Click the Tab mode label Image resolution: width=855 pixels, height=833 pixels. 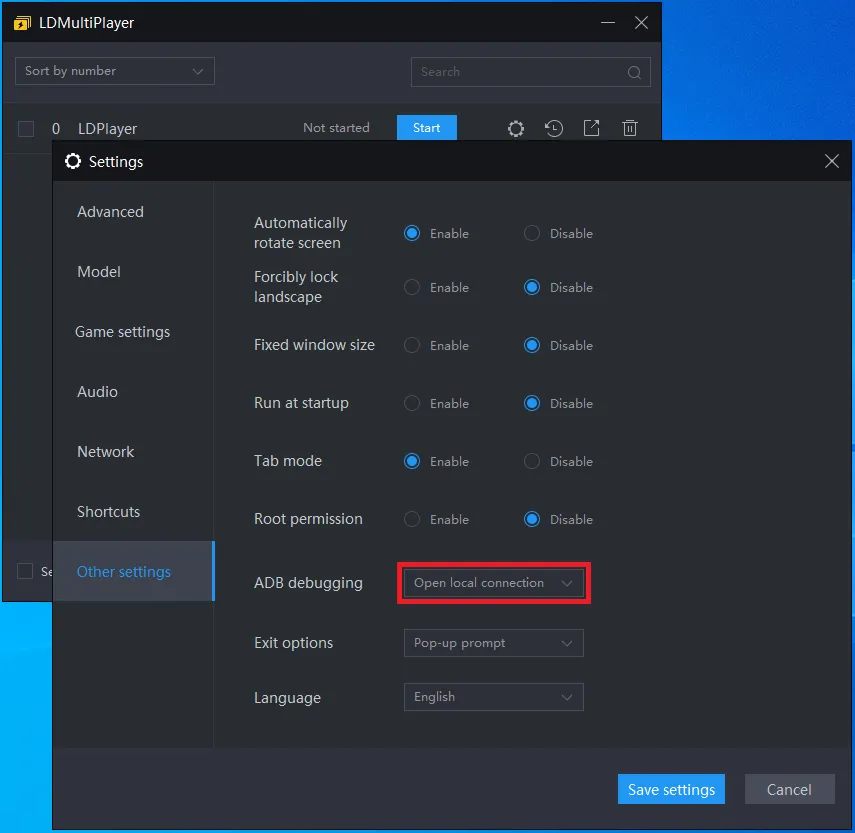(288, 461)
